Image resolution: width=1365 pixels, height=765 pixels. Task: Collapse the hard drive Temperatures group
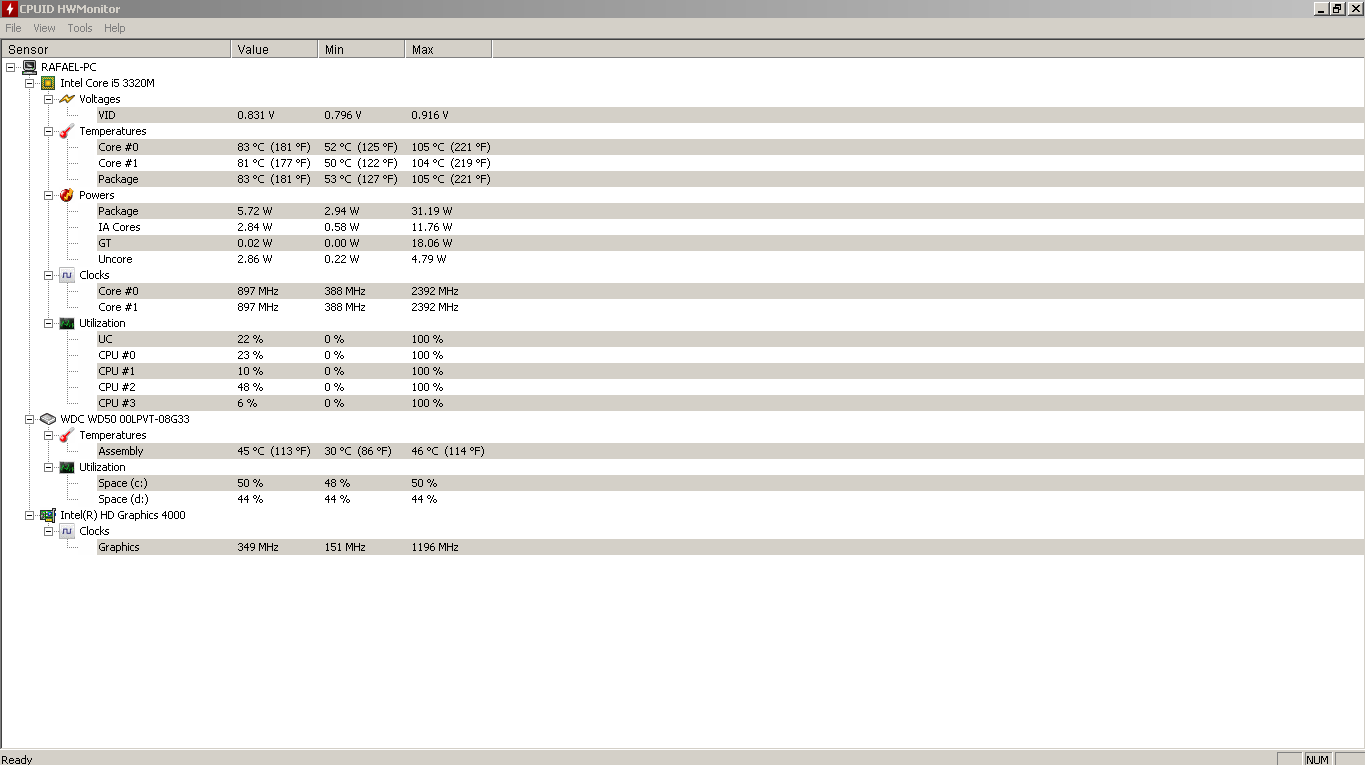48,435
